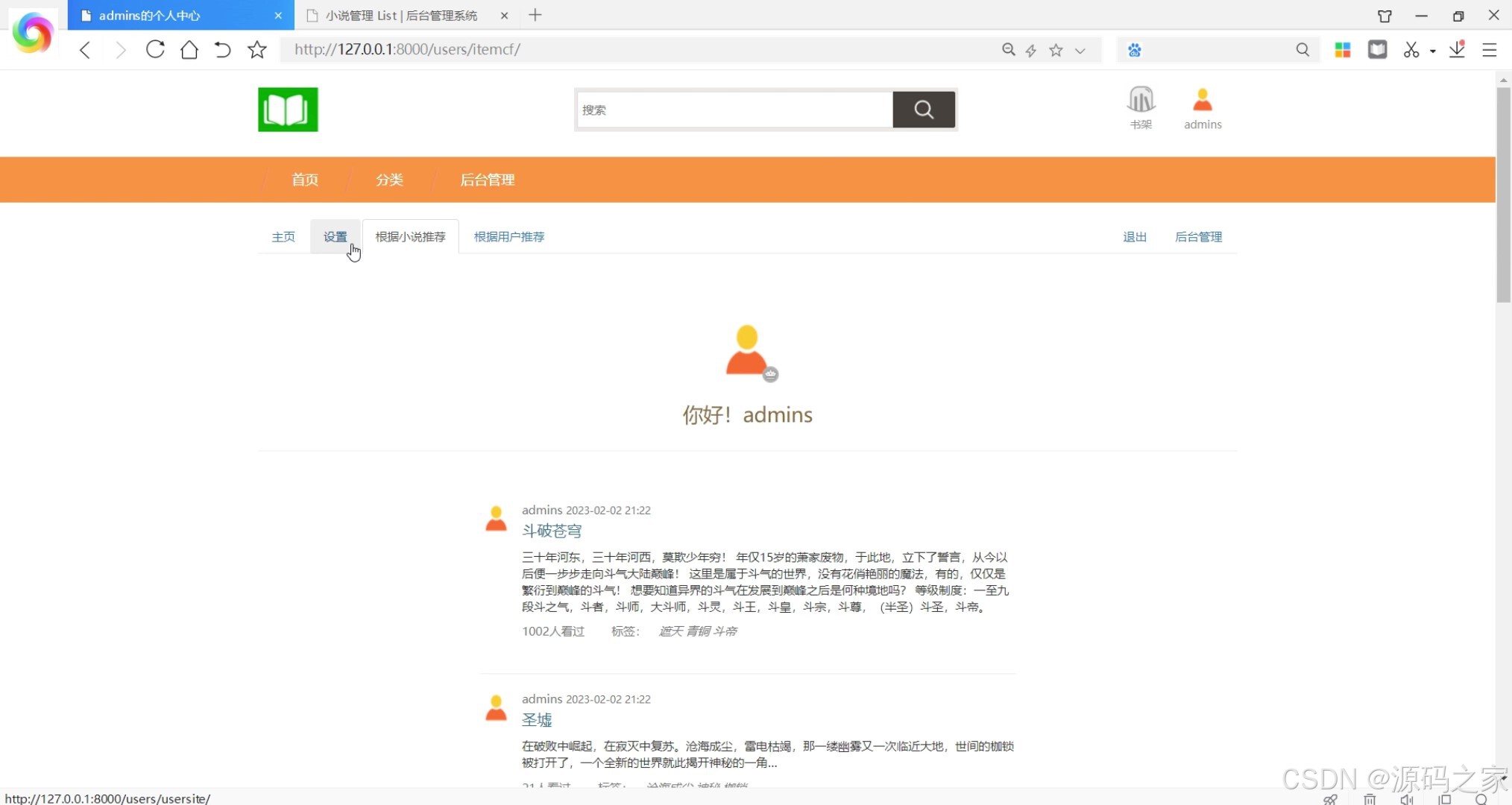This screenshot has height=805, width=1512.
Task: Switch to the 根据用户推荐 tab
Action: pos(509,236)
